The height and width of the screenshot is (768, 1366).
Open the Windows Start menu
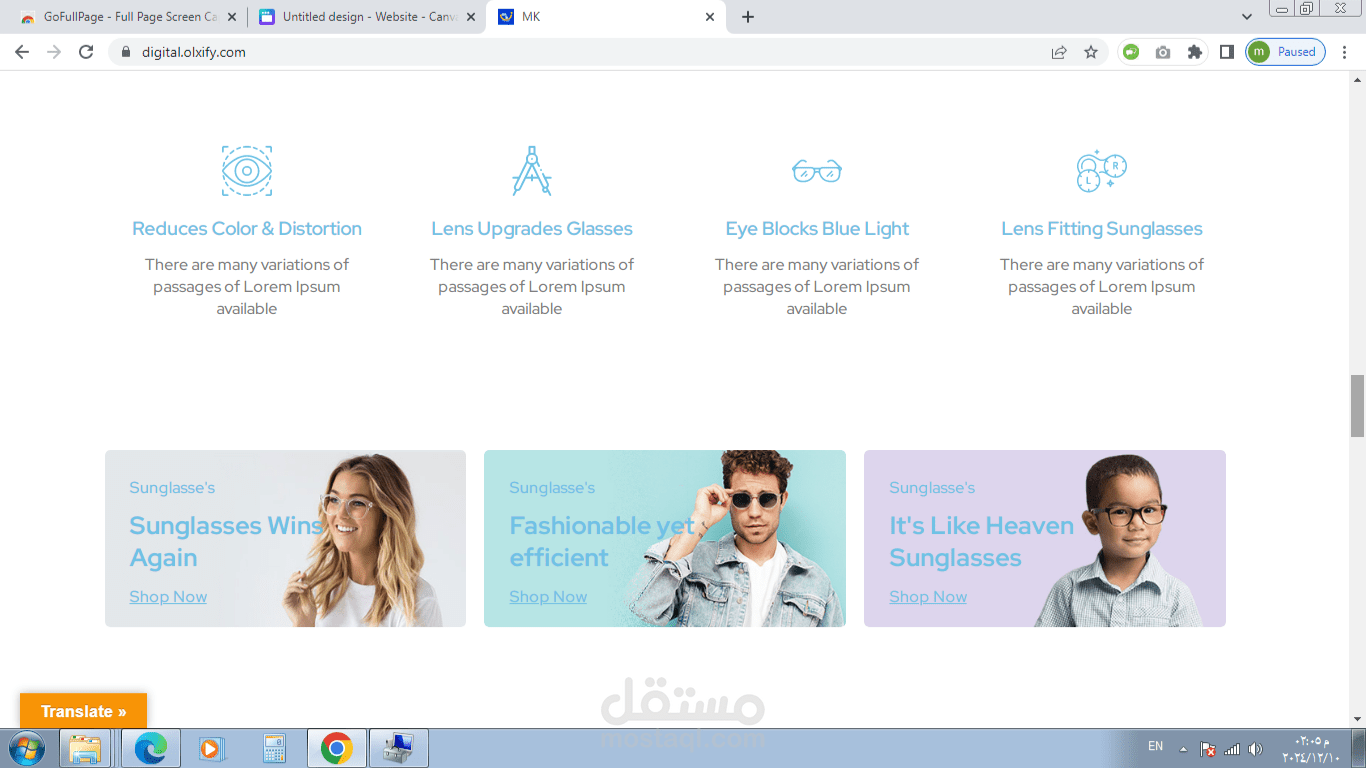tap(27, 748)
